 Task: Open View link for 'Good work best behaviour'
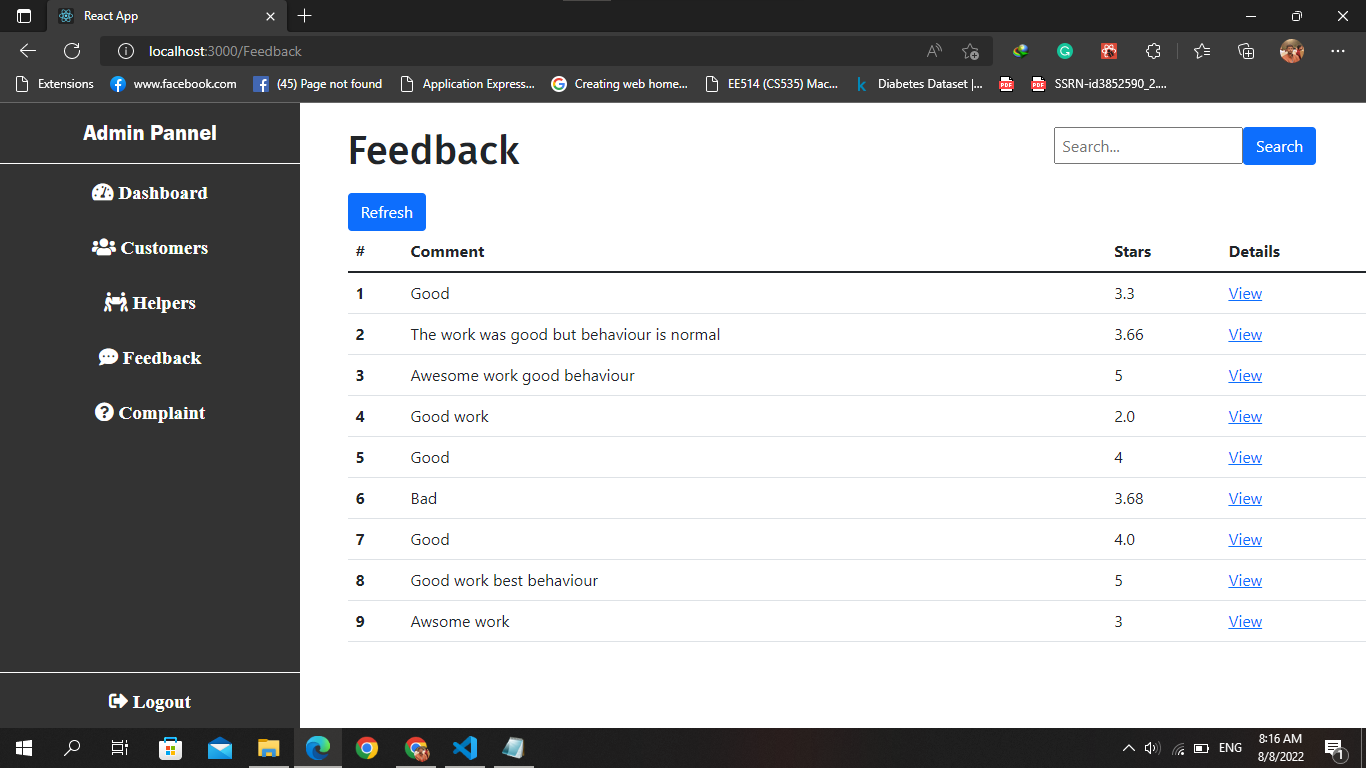1245,580
